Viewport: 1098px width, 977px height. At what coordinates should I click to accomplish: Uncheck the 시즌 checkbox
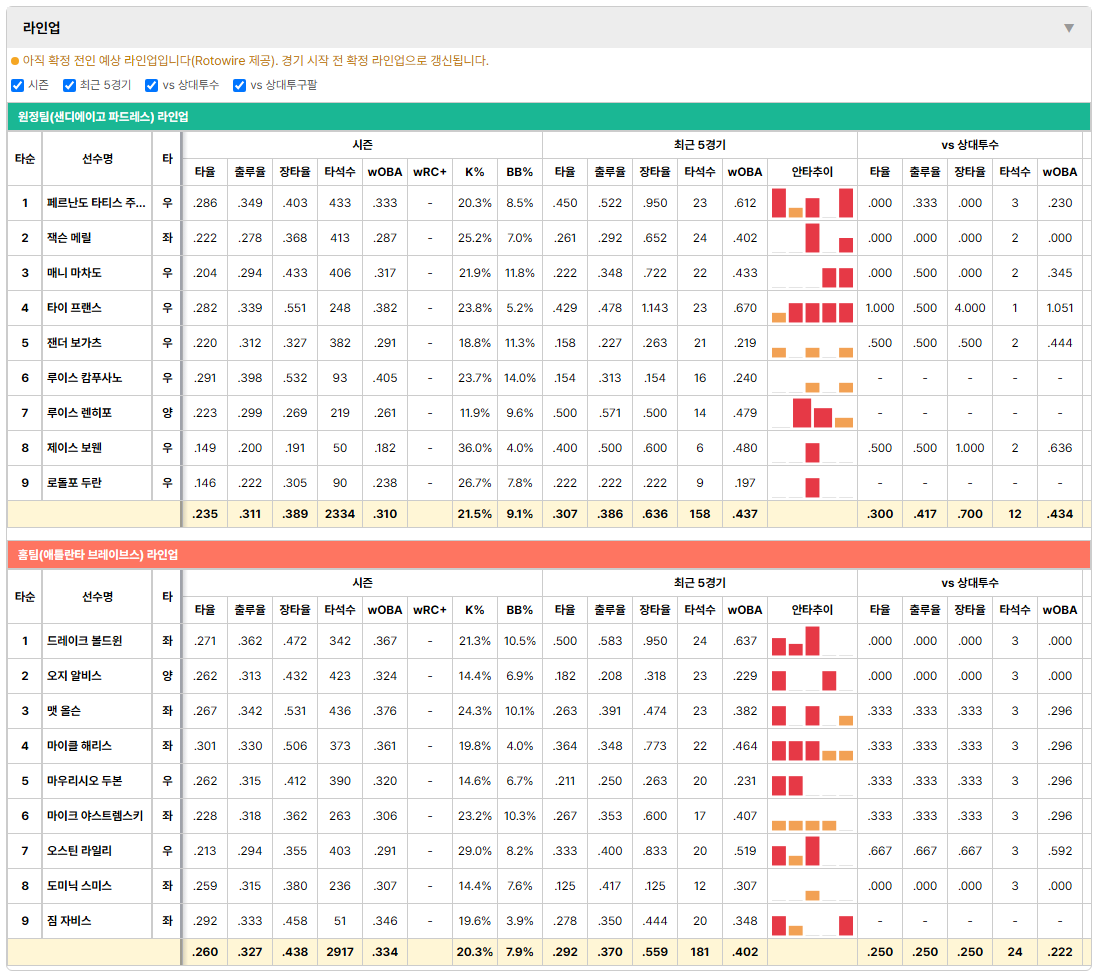click(18, 85)
